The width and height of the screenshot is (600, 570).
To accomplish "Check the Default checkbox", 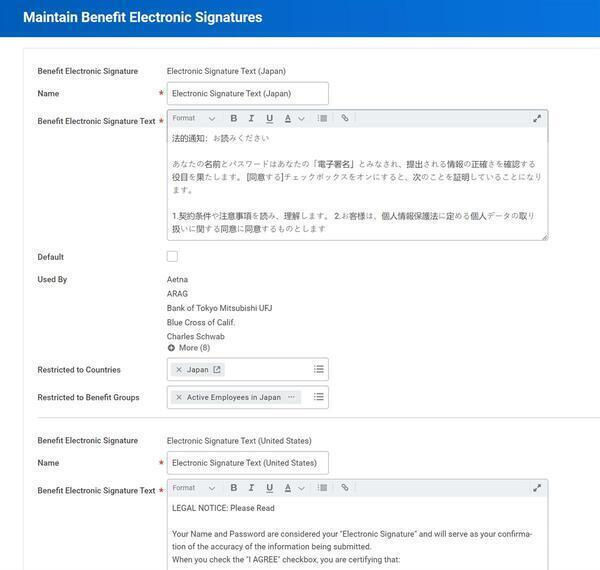I will pyautogui.click(x=172, y=256).
